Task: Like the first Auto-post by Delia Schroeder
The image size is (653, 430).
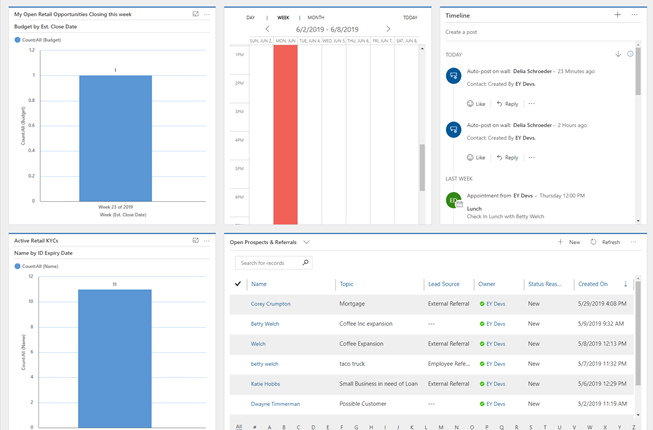Action: click(476, 104)
